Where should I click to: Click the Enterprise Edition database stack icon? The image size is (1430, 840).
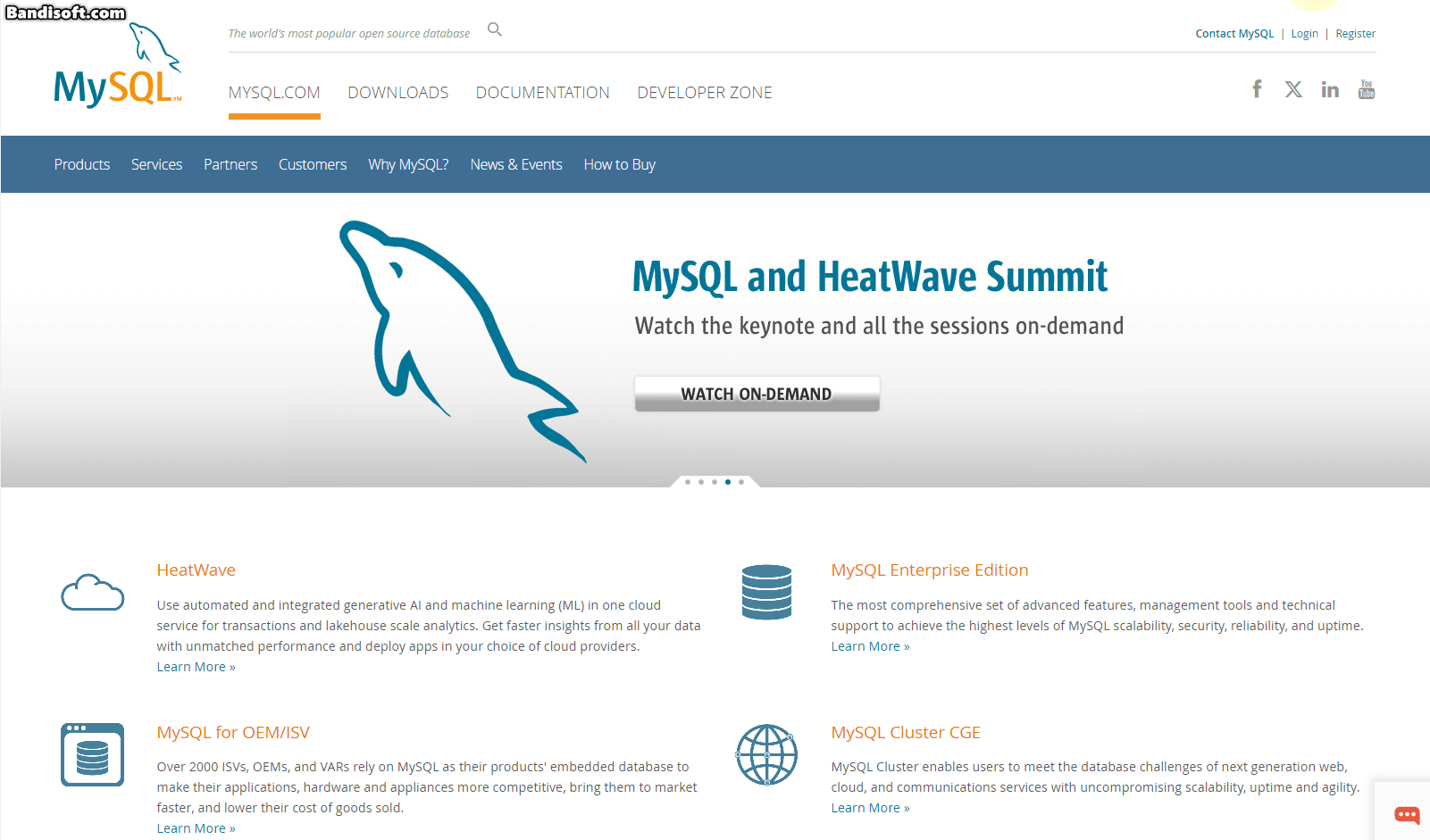(x=767, y=592)
